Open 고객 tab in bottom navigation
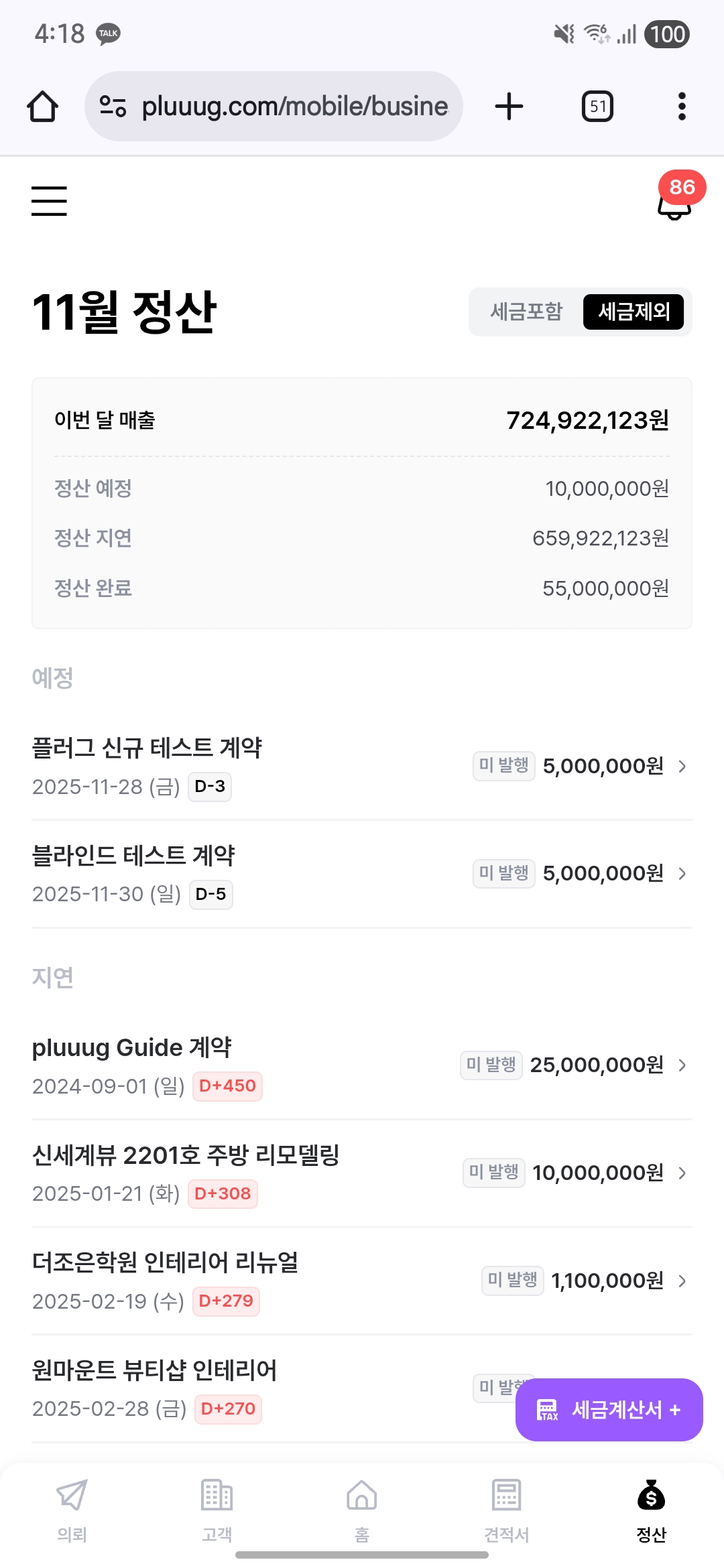The height and width of the screenshot is (1568, 724). [x=217, y=1508]
